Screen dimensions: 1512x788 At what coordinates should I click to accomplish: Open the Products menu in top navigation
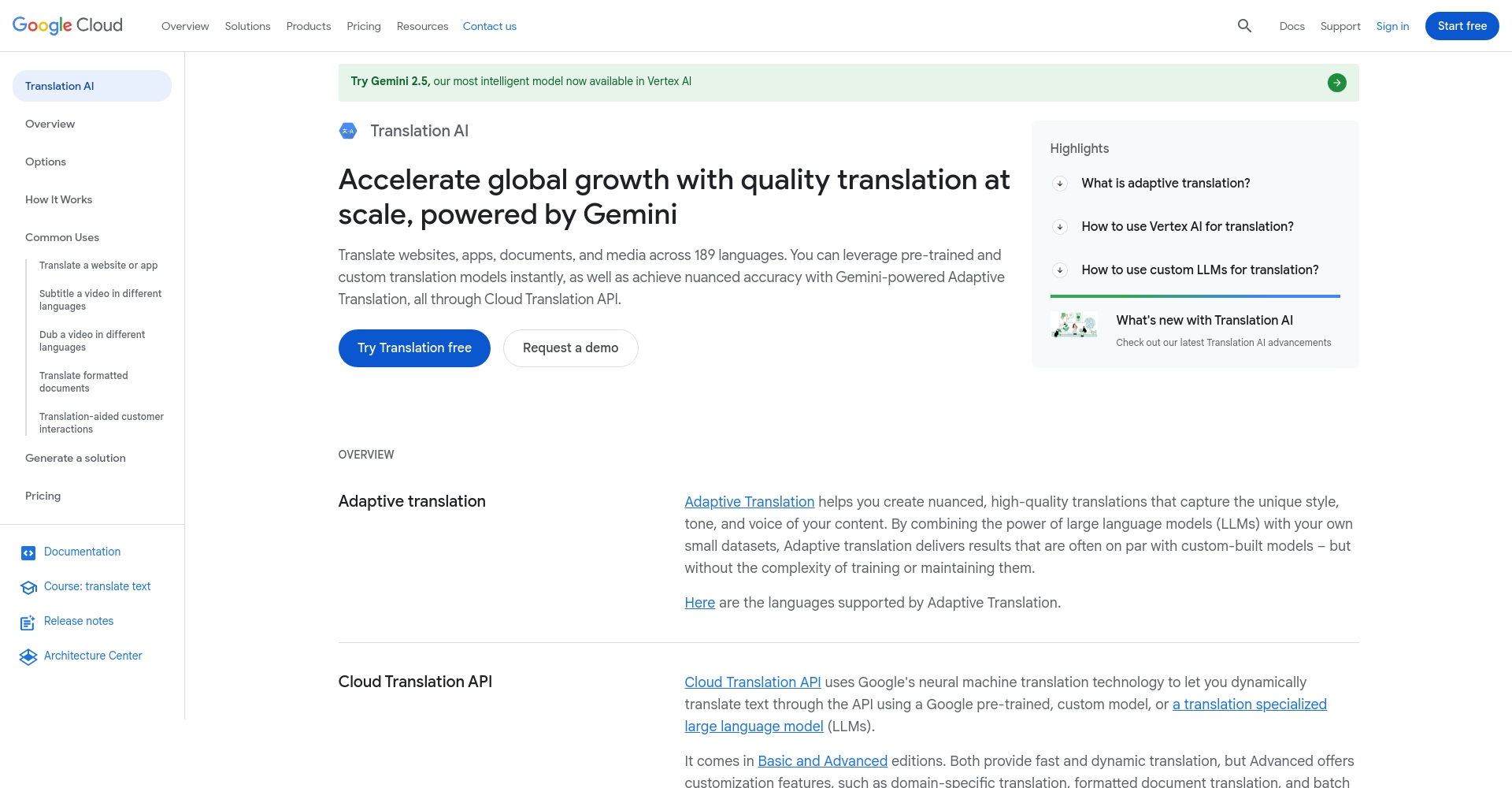click(x=308, y=26)
